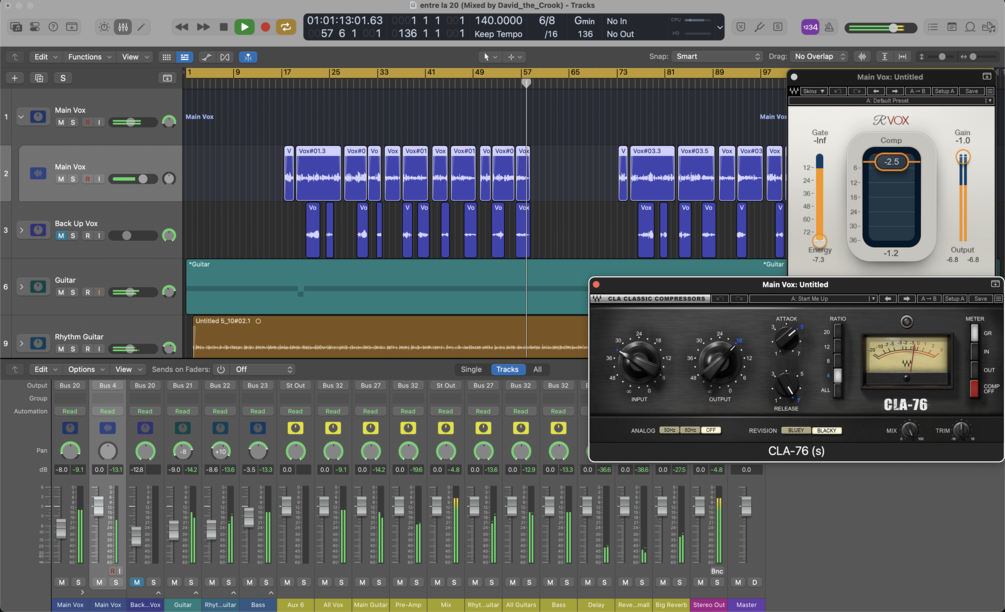Toggle the Sends on Faders power button
1005x612 pixels.
220,370
